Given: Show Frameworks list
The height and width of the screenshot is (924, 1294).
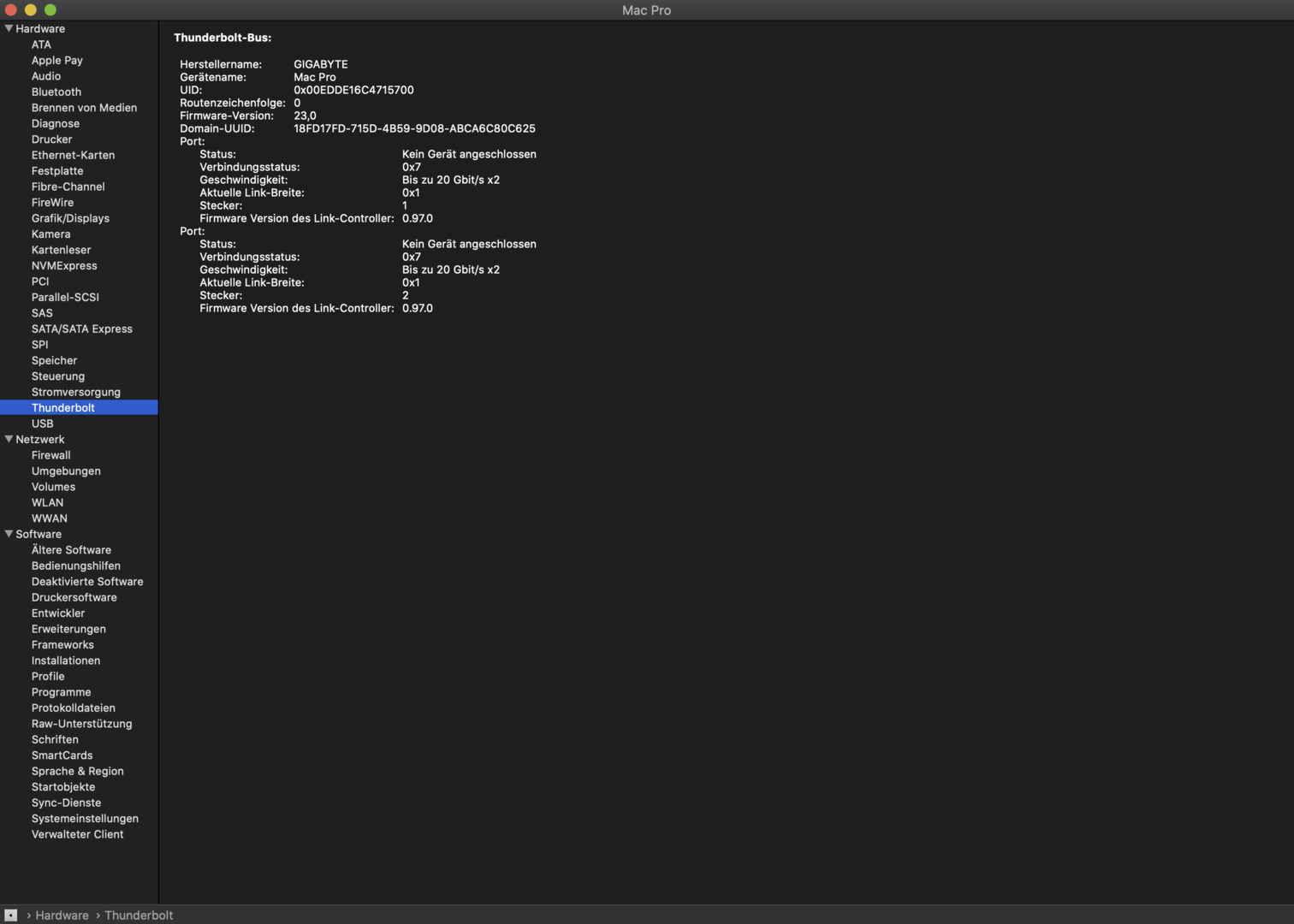Looking at the screenshot, I should (62, 645).
